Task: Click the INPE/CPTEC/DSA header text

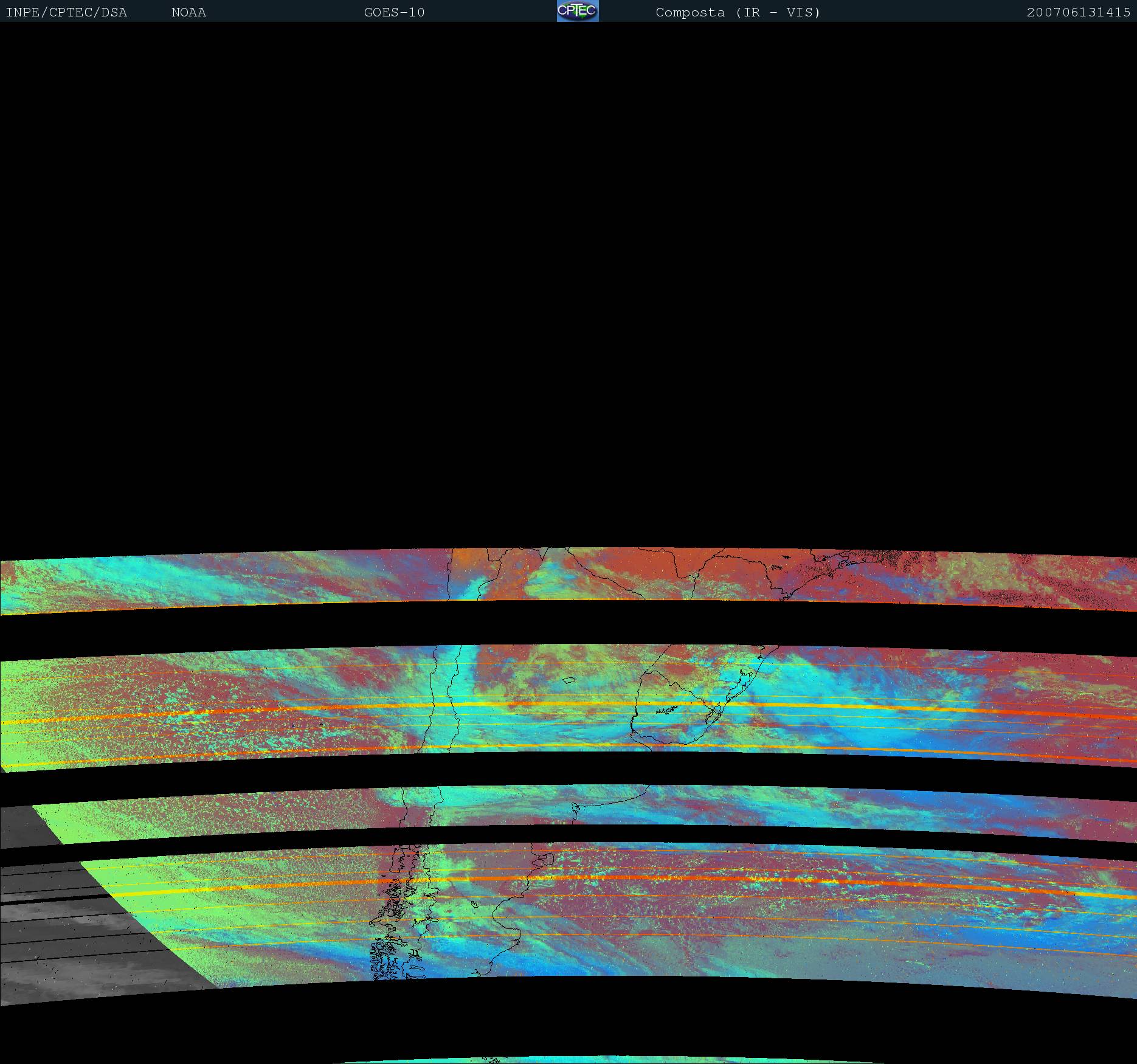Action: (66, 12)
